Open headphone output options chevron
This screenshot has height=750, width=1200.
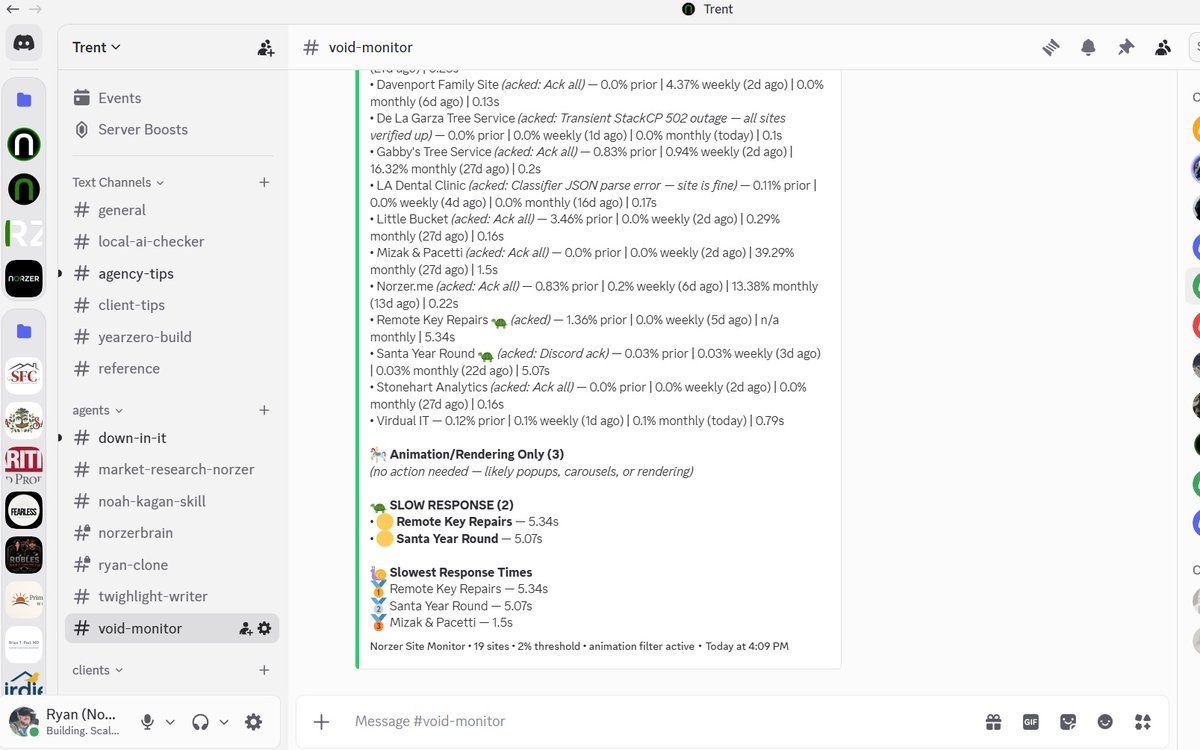click(224, 722)
